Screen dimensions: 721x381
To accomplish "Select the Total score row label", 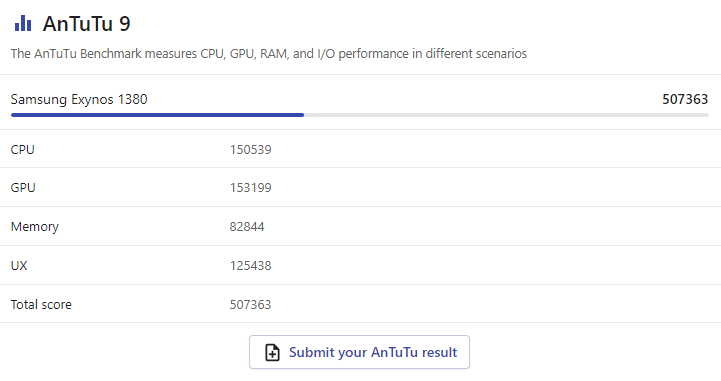I will coord(41,305).
